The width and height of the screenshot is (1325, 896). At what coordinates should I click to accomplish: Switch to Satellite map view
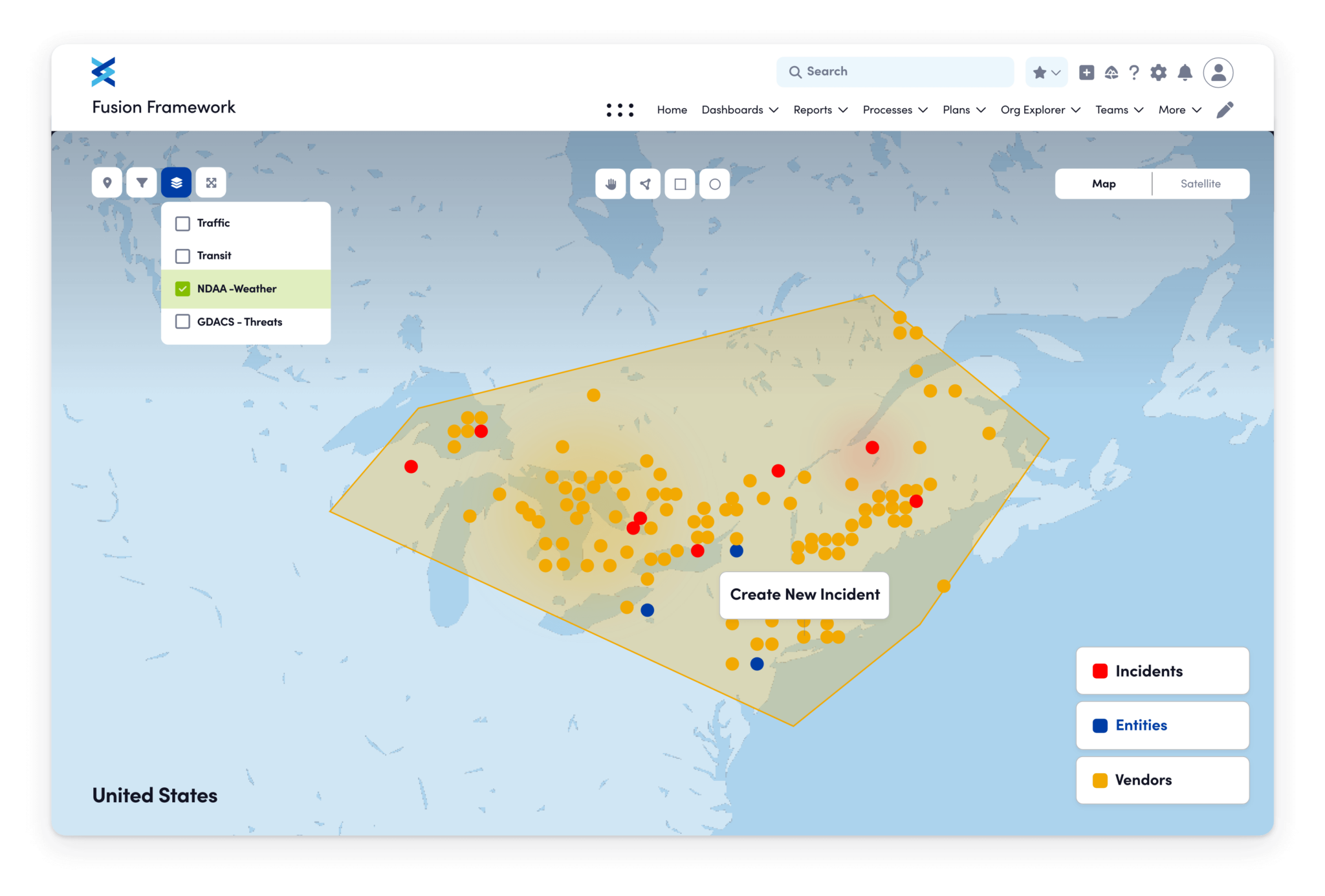(x=1200, y=184)
